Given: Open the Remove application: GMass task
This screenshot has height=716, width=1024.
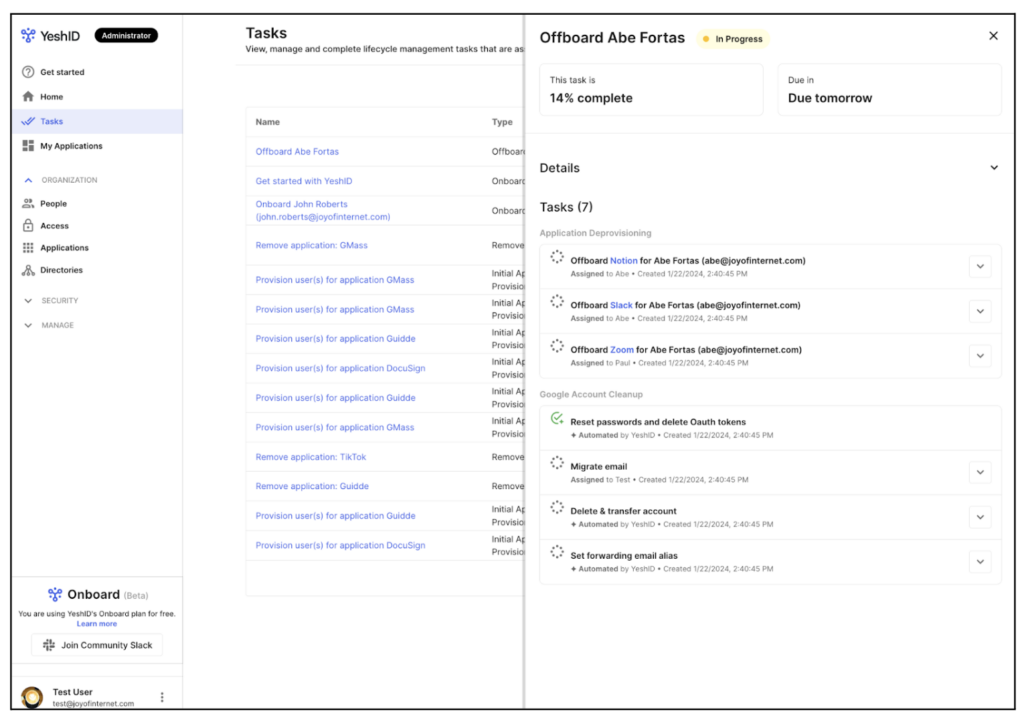Looking at the screenshot, I should coord(312,246).
